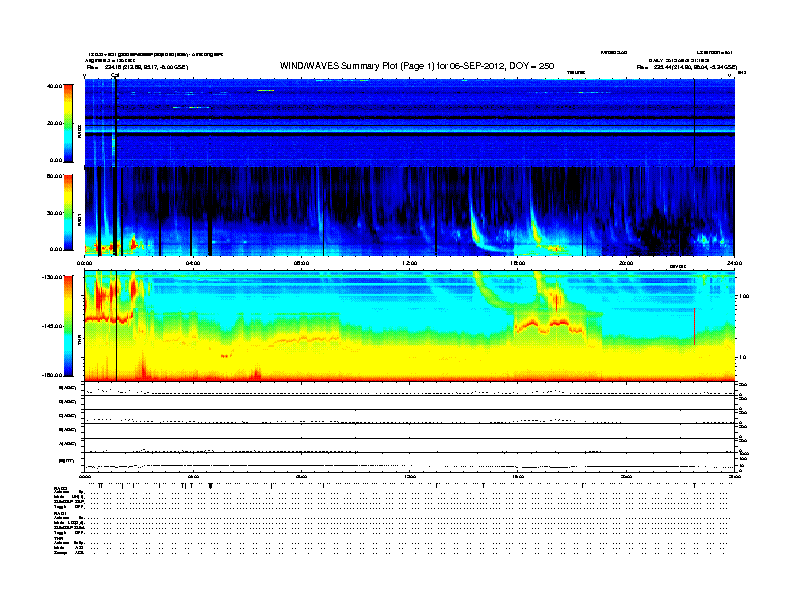Click the TNR vertical label beside TNR panel
Screen dimensions: 792x612
(79, 342)
